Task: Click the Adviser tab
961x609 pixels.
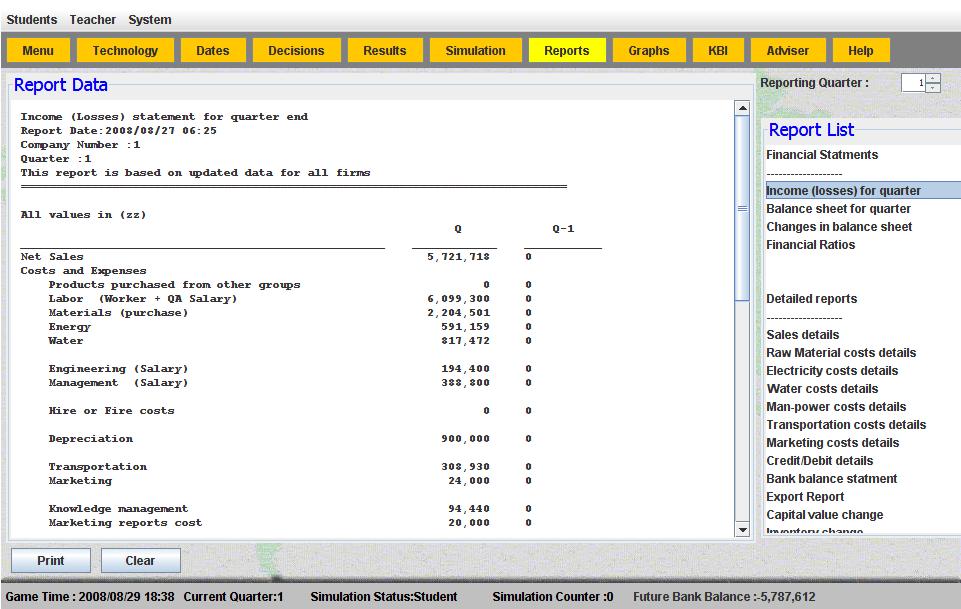Action: coord(787,51)
